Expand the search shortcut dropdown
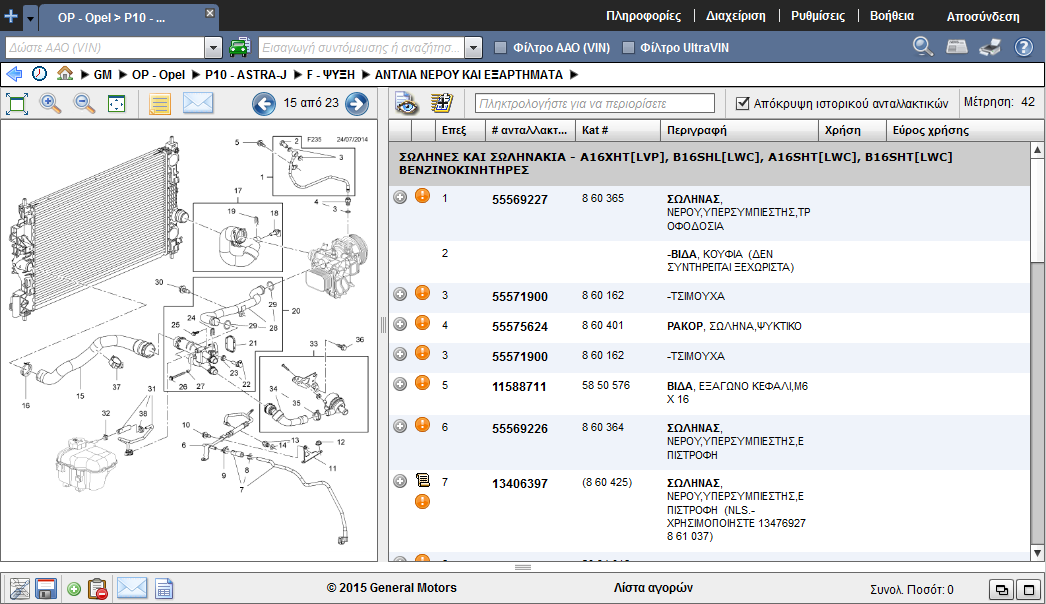Screen dimensions: 1046x604 point(473,48)
